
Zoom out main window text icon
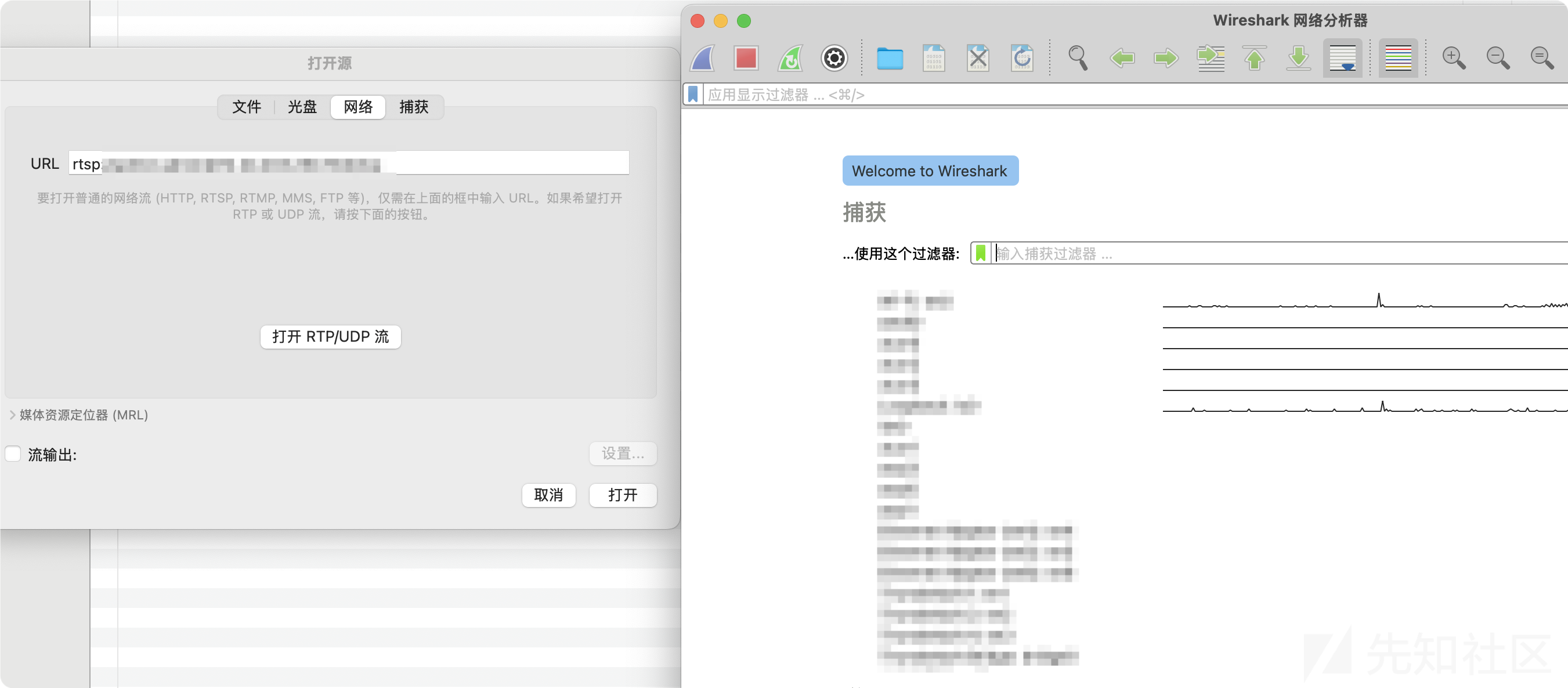(1497, 59)
